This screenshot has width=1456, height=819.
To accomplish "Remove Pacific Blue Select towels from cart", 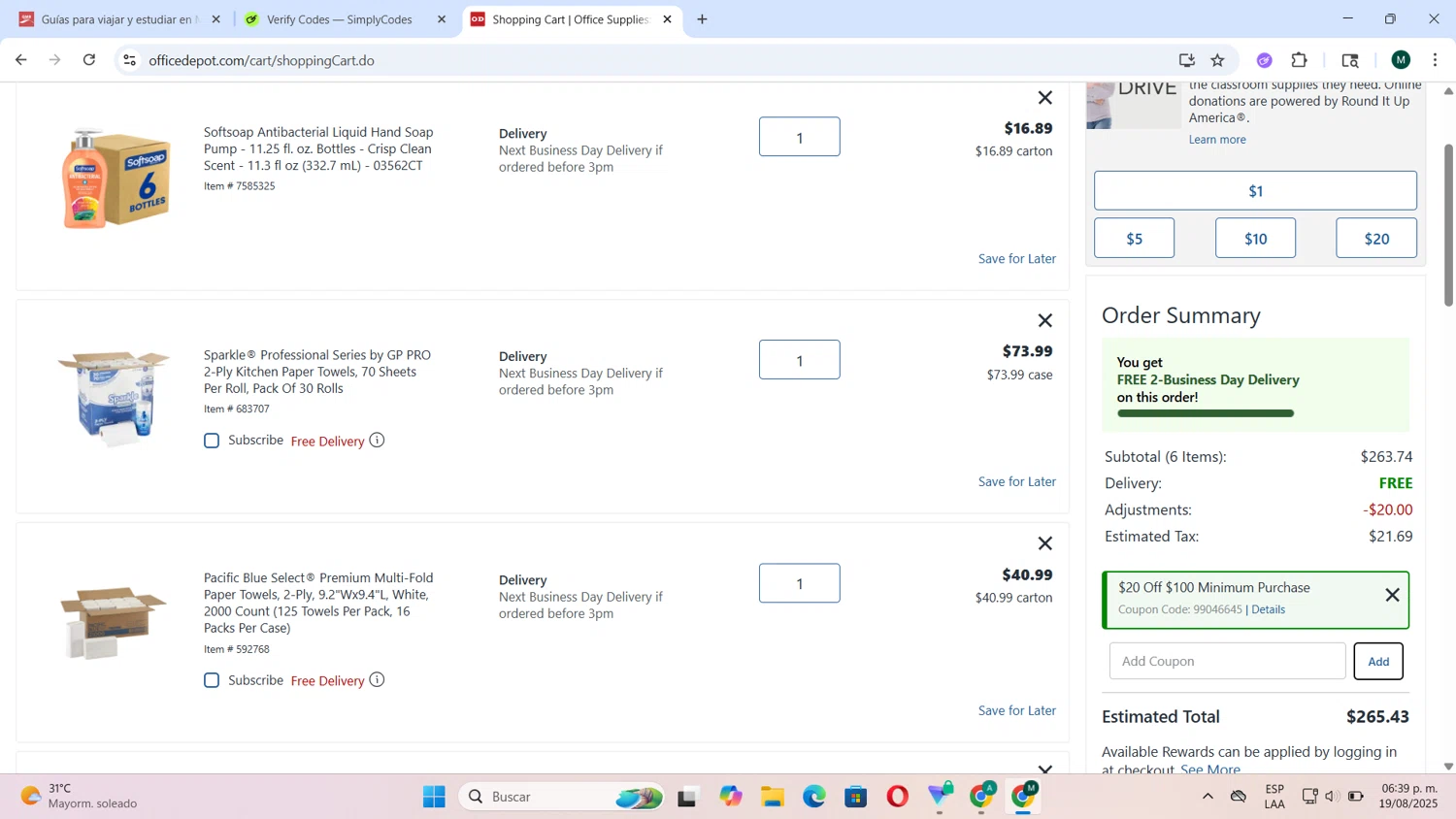I will tap(1044, 543).
